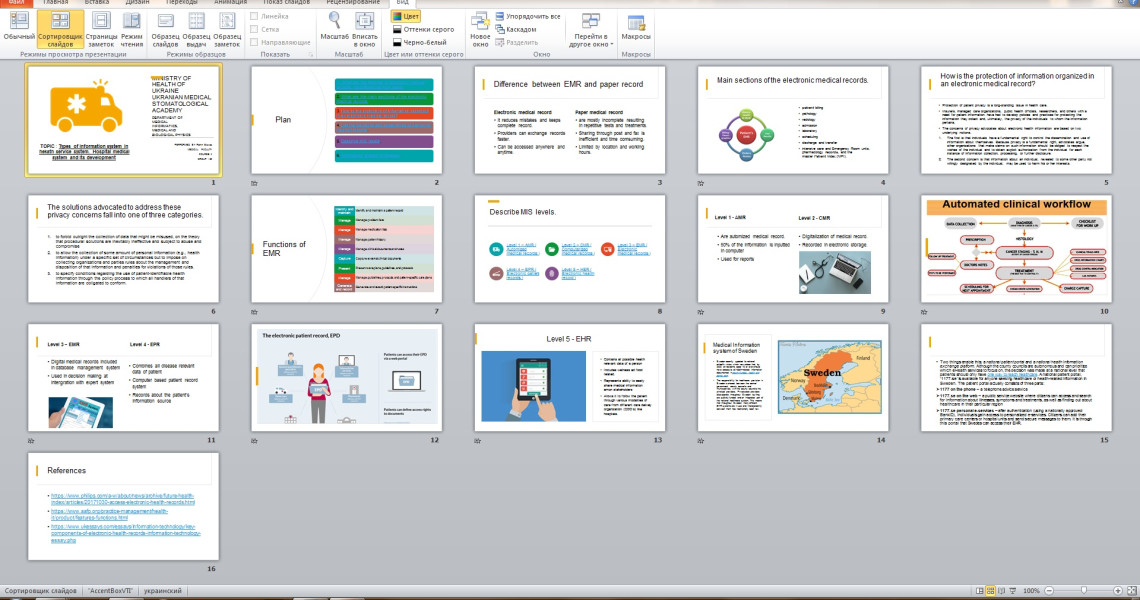Select slide 8 Describe MIS levels thumbnail
The height and width of the screenshot is (600, 1140).
coord(570,249)
